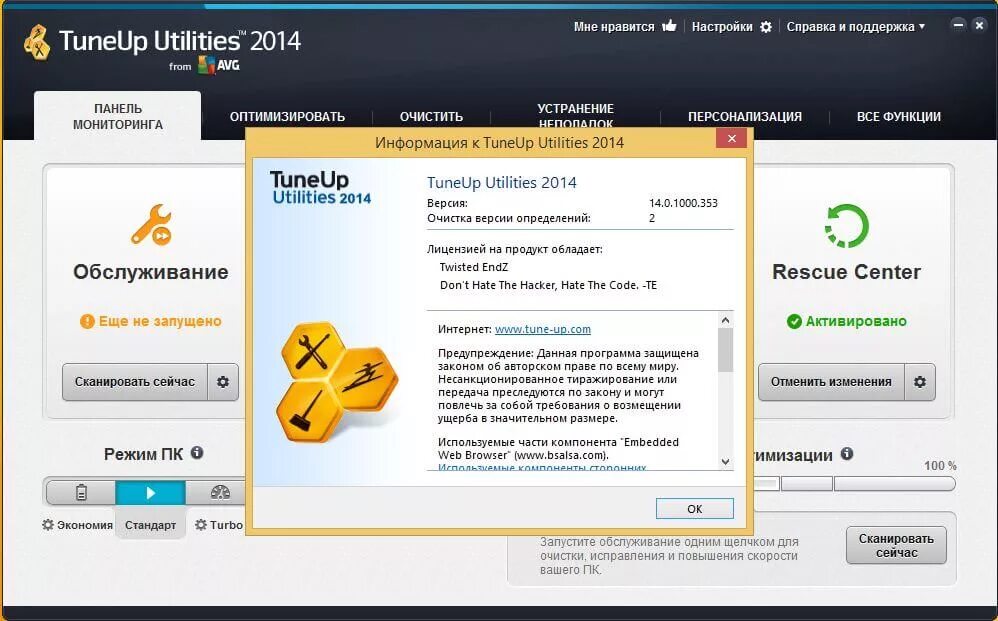
Task: Click the green Rescue Center arrow icon
Action: point(847,225)
